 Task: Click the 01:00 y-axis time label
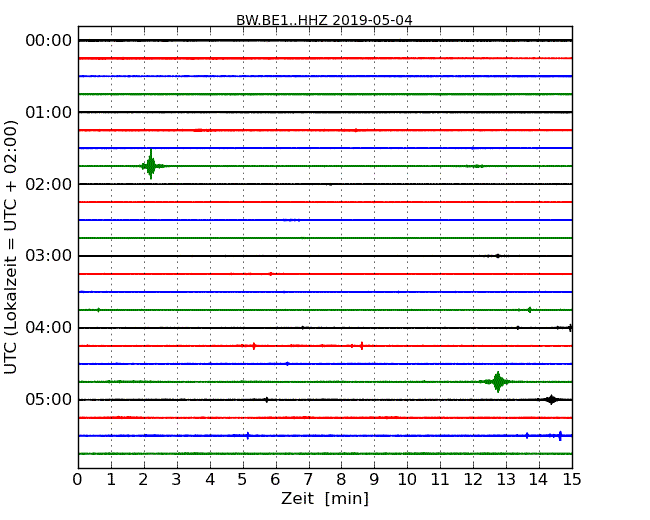[x=49, y=112]
